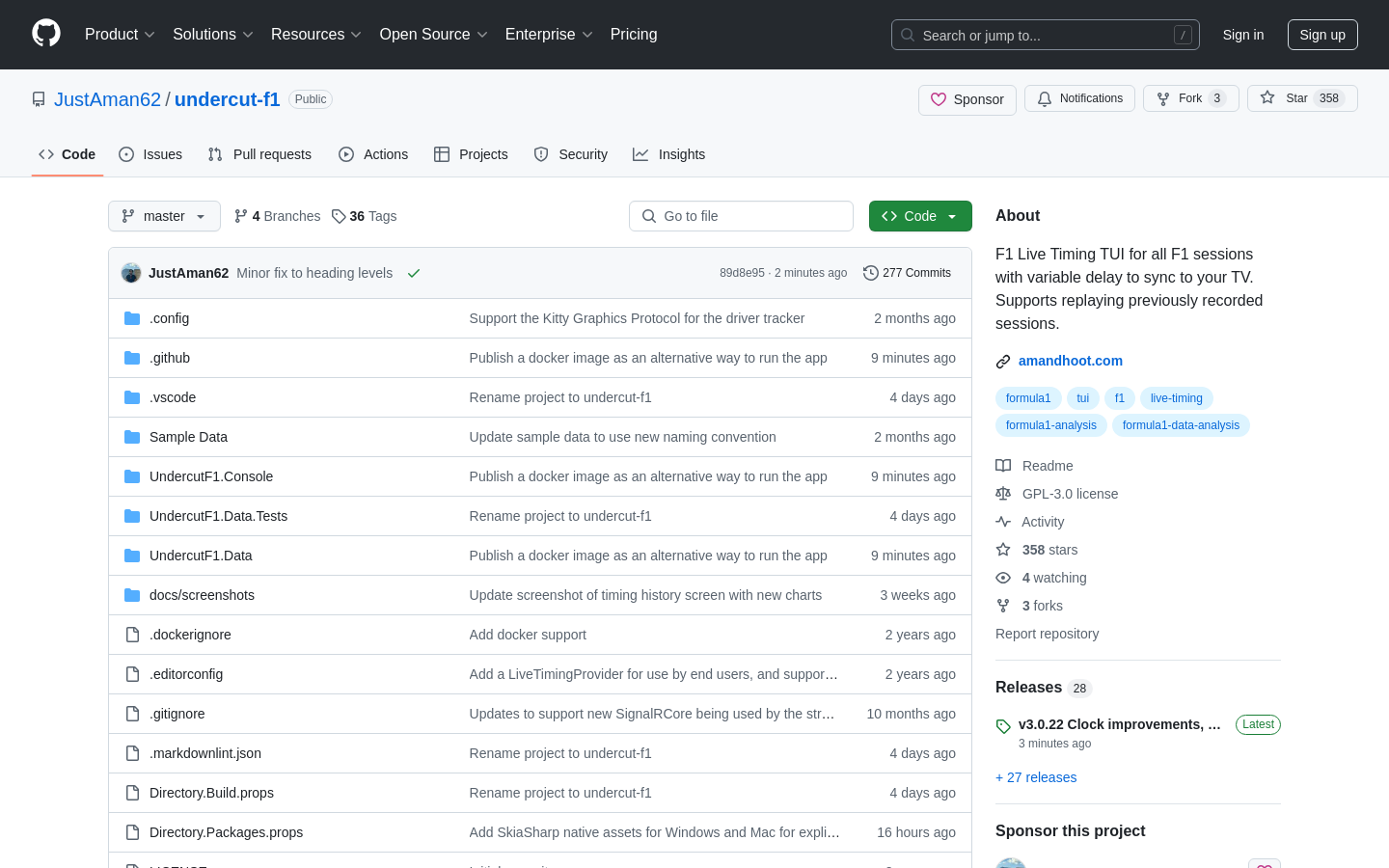Click the bell icon for Notifications
This screenshot has height=868, width=1389.
pyautogui.click(x=1045, y=98)
